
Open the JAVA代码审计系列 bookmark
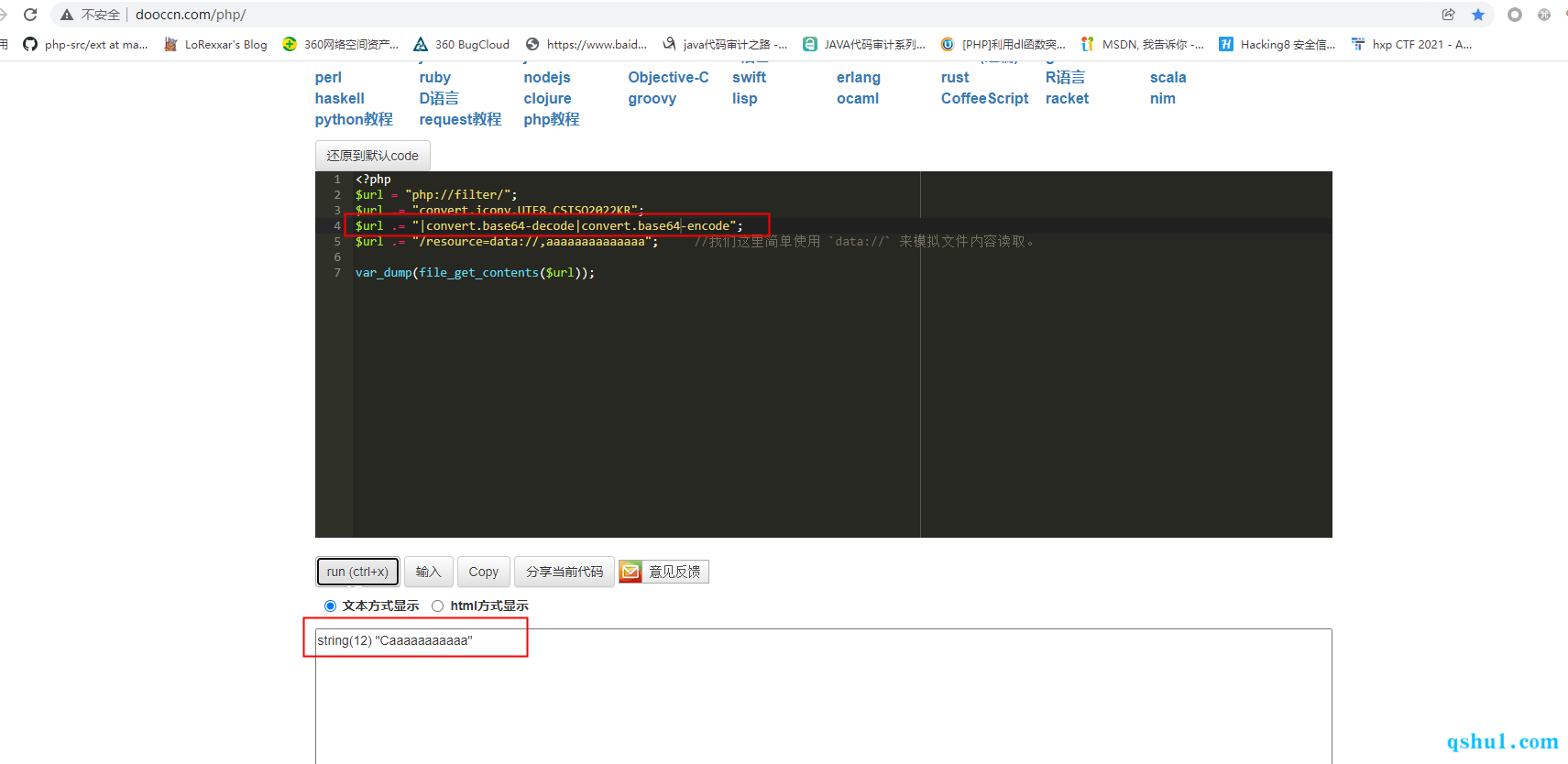click(x=864, y=44)
